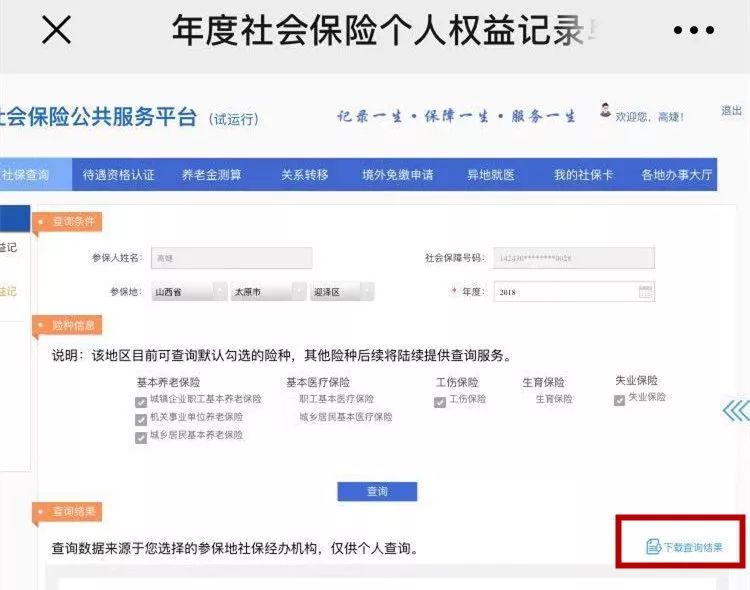
Task: Click the orange 查询条件 section tag
Action: click(x=69, y=221)
